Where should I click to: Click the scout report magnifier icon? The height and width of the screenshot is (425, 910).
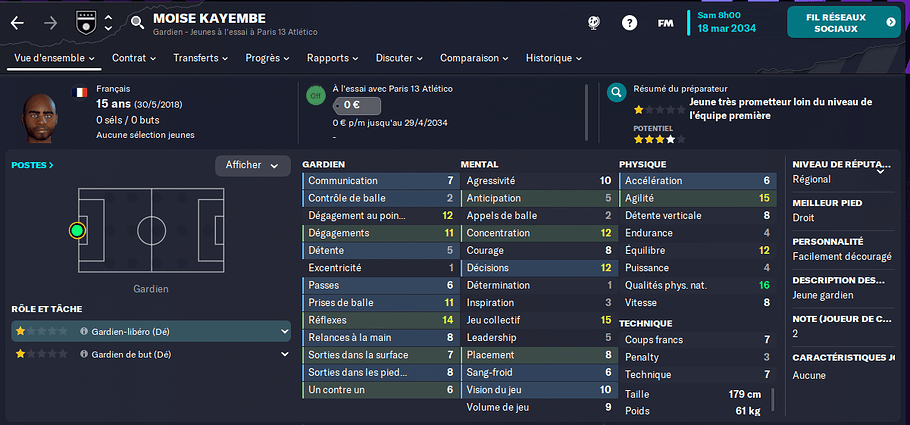coord(616,92)
